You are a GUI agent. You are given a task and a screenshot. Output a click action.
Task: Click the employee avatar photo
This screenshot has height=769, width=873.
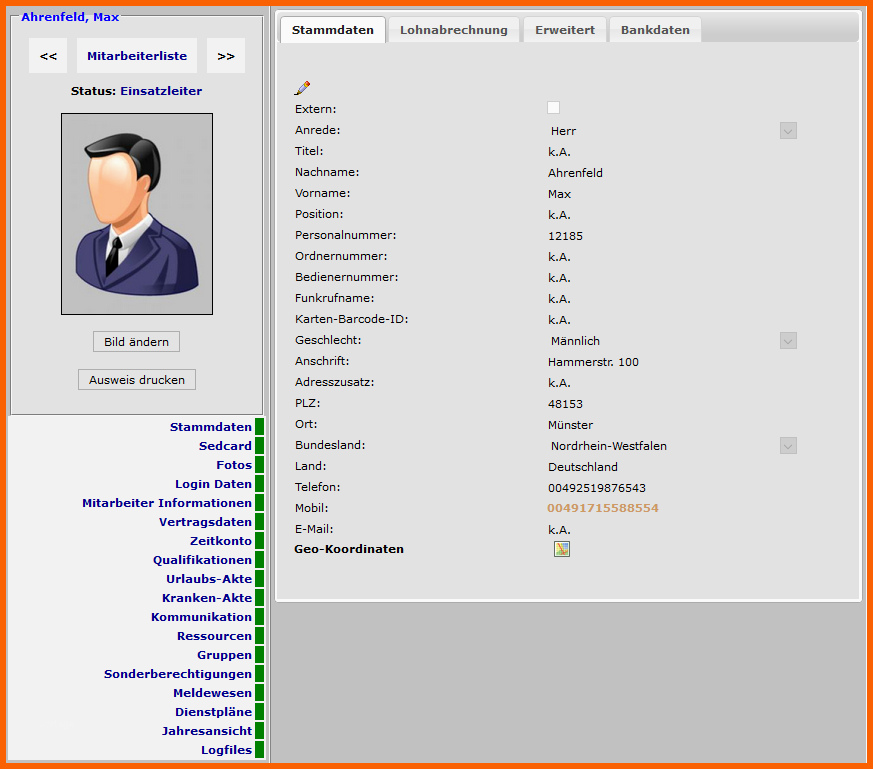coord(137,214)
